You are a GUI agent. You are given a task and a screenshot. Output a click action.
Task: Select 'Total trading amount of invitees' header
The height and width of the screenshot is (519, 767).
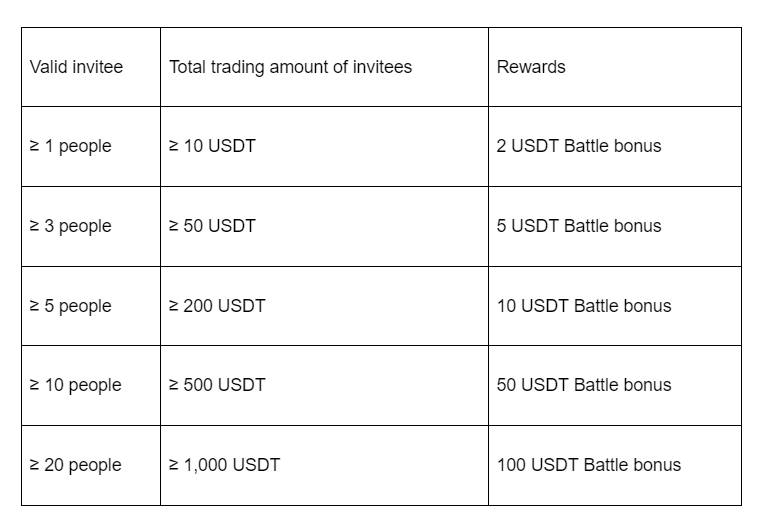tap(290, 67)
